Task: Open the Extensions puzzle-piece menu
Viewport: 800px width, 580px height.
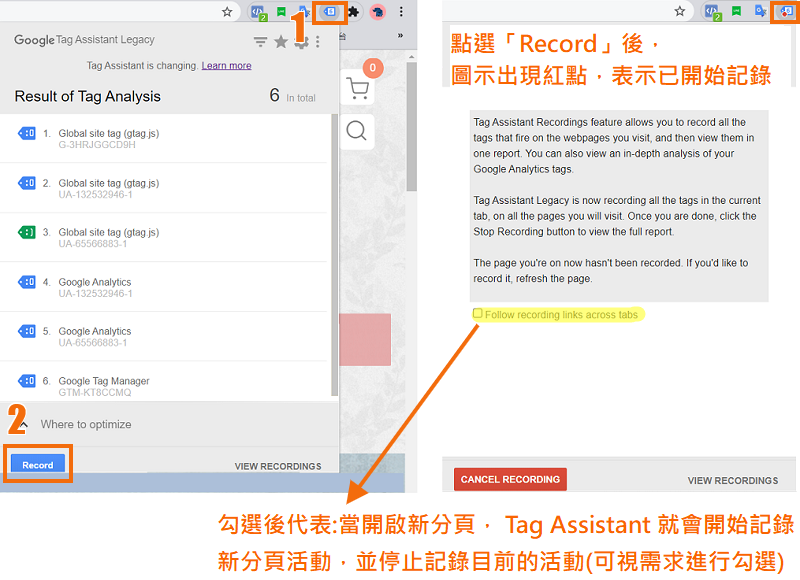Action: tap(354, 12)
